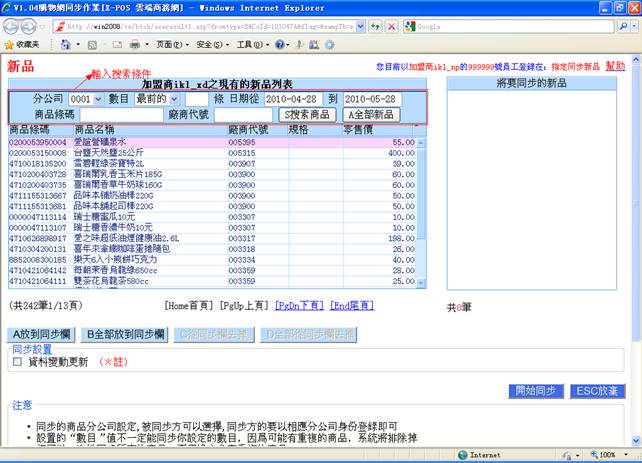Click the S搜索商品 search button

point(305,115)
